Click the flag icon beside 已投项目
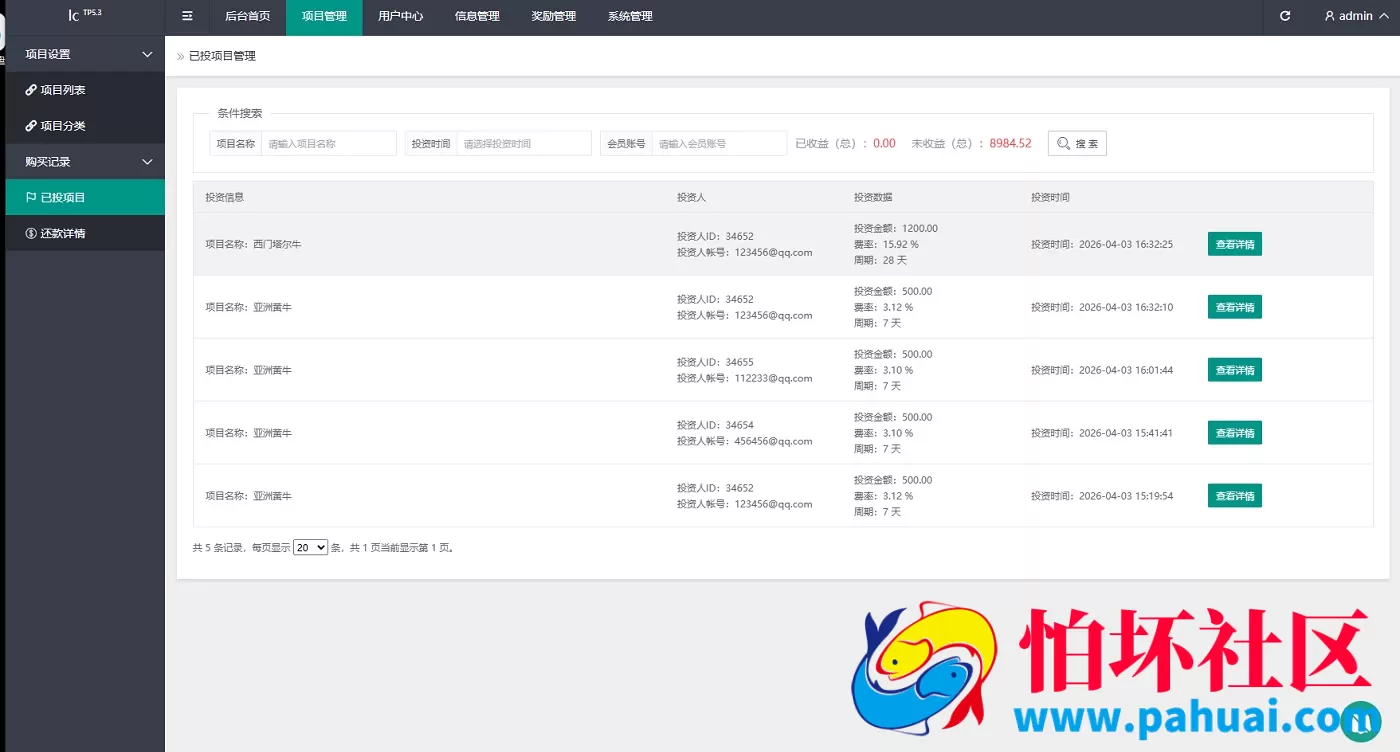This screenshot has height=752, width=1400. (31, 197)
